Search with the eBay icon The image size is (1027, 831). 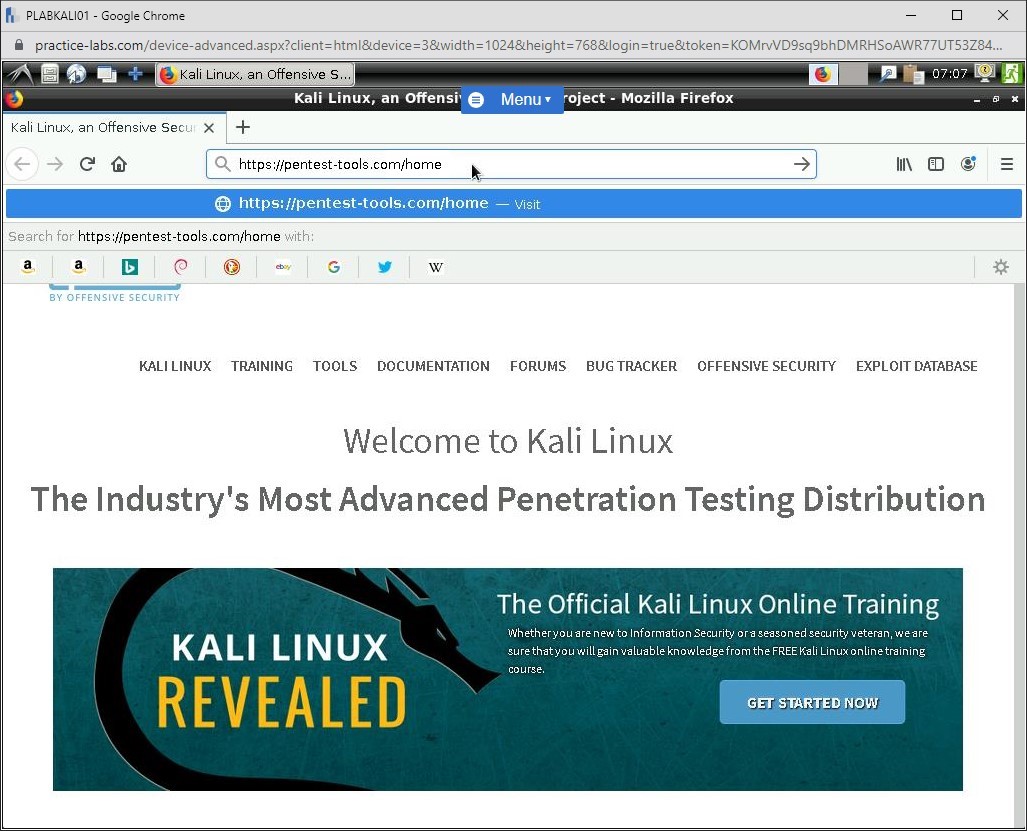click(282, 267)
